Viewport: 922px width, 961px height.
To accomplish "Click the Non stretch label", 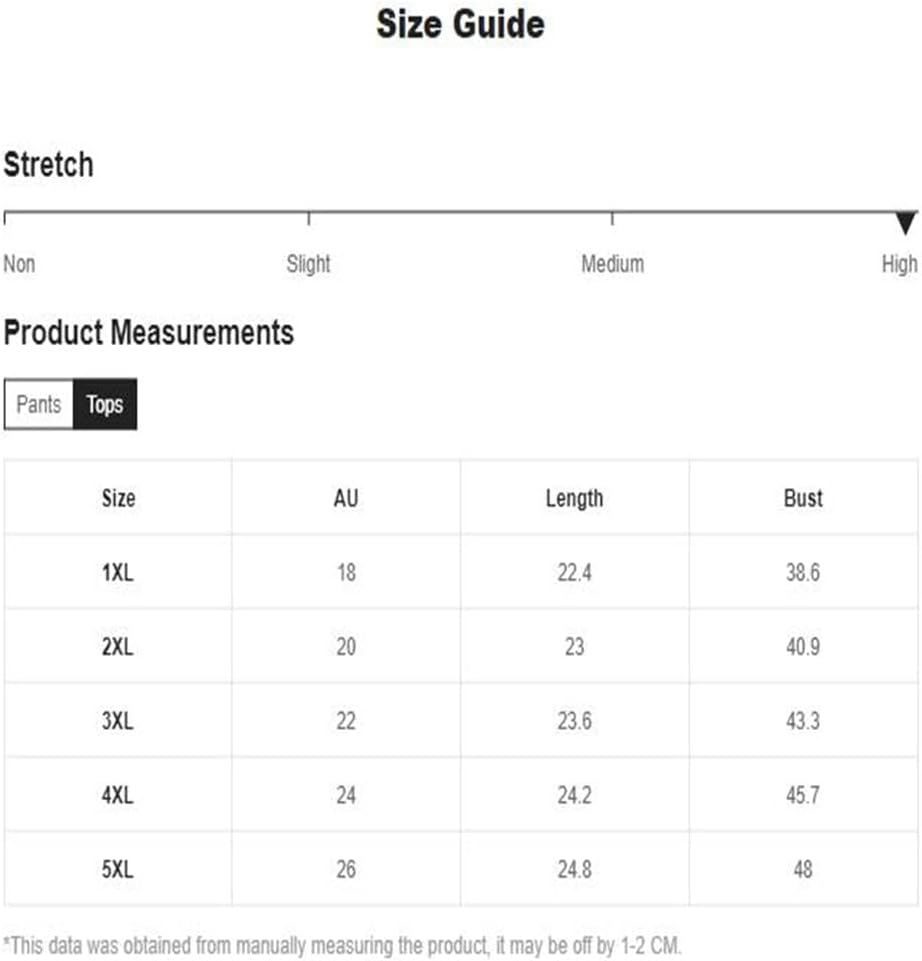I will click(x=19, y=264).
